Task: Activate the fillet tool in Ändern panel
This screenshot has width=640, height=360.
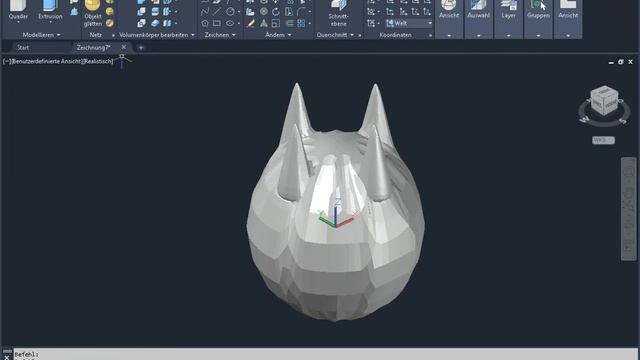Action: 301,12
